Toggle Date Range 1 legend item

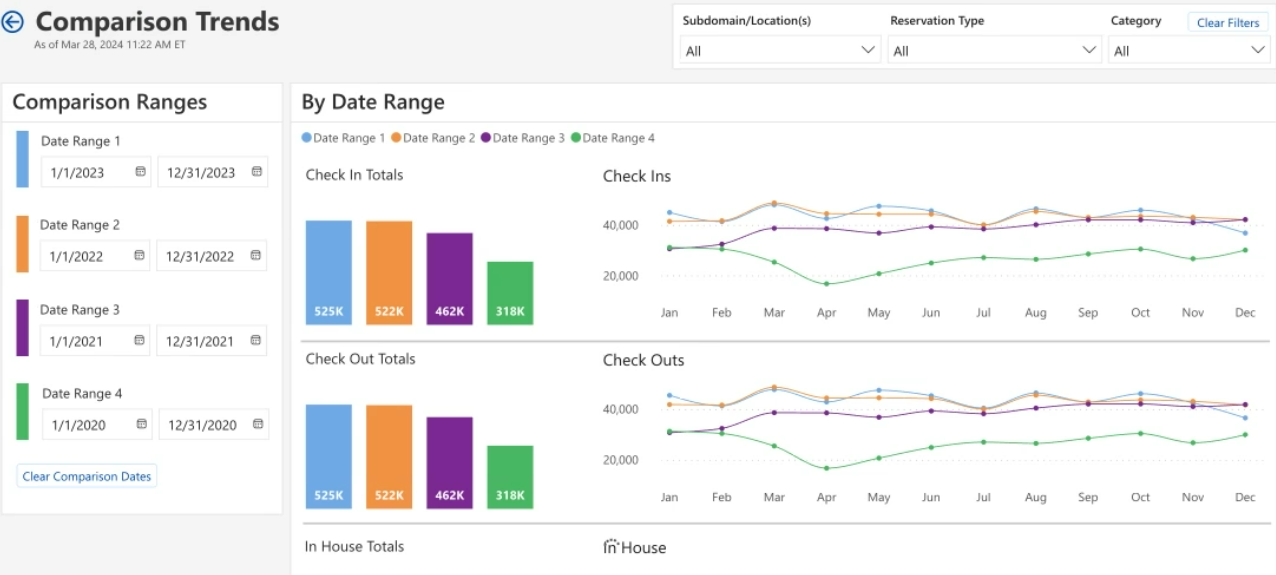click(344, 138)
